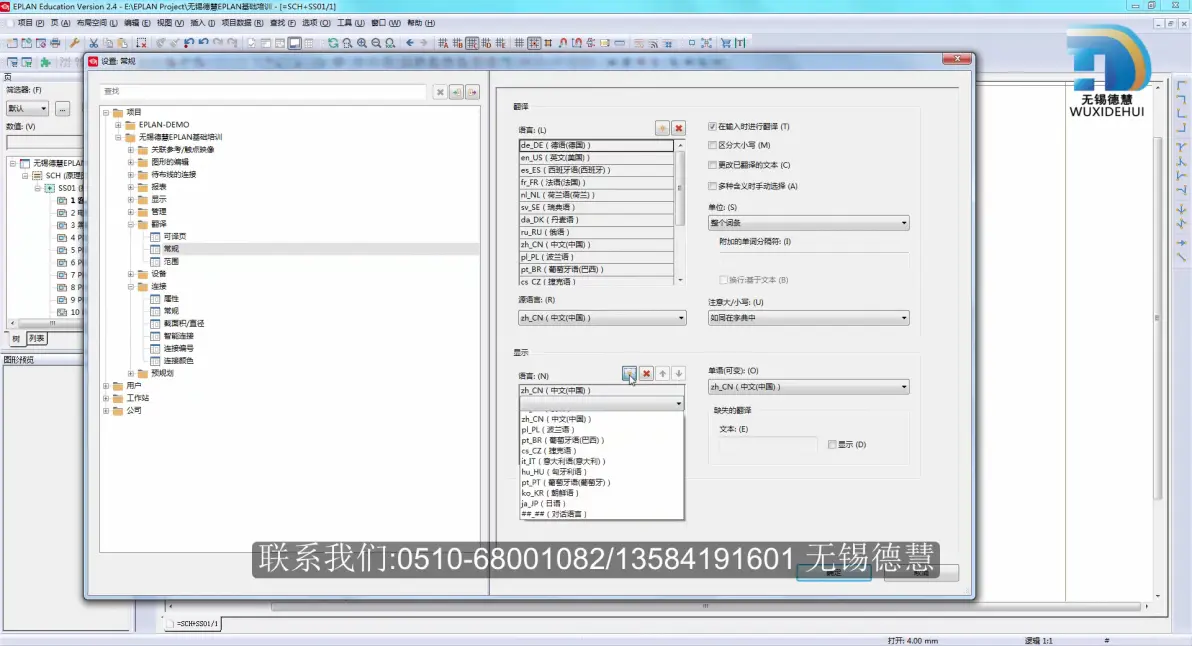Image resolution: width=1192 pixels, height=646 pixels.
Task: Click the green puzzle piece icon
Action: click(45, 62)
